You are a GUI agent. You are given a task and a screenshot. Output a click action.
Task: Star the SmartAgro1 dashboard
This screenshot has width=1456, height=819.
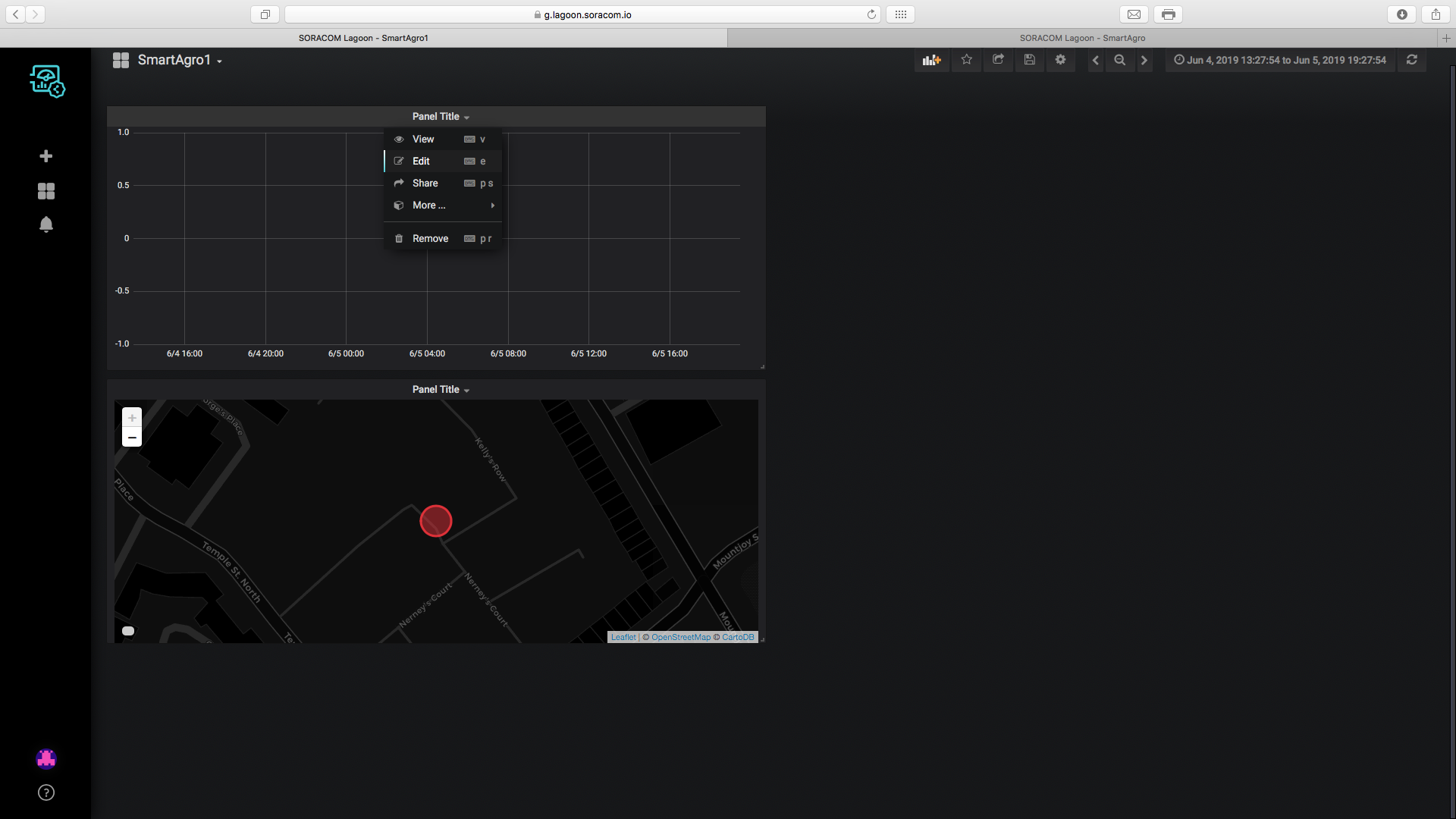(x=966, y=60)
